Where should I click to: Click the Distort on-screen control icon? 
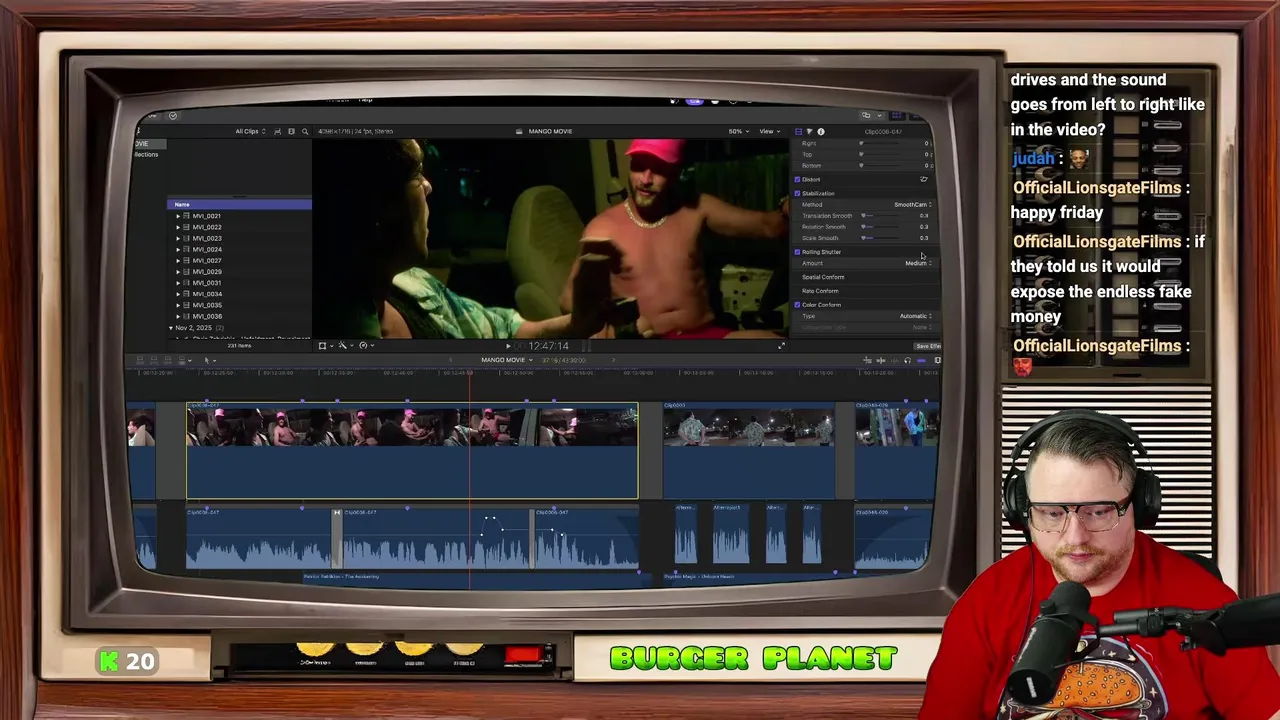coord(923,179)
